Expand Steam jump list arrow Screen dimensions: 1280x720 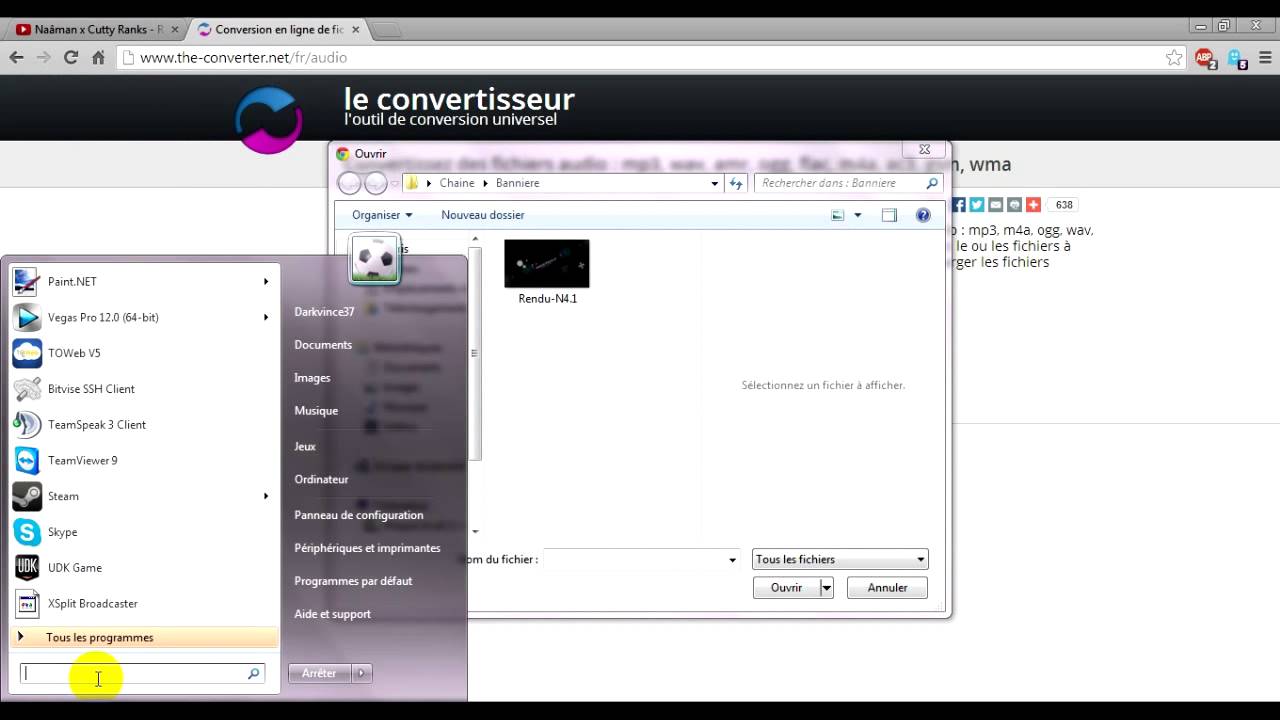[x=266, y=496]
